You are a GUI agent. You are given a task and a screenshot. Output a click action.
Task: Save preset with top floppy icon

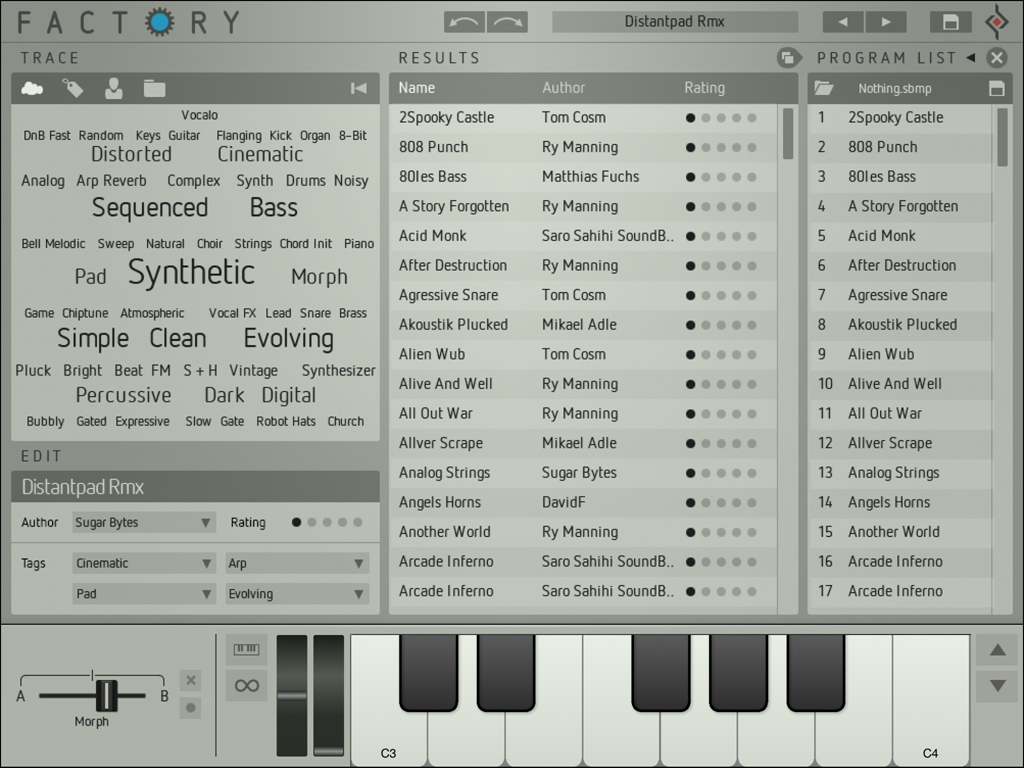click(950, 22)
